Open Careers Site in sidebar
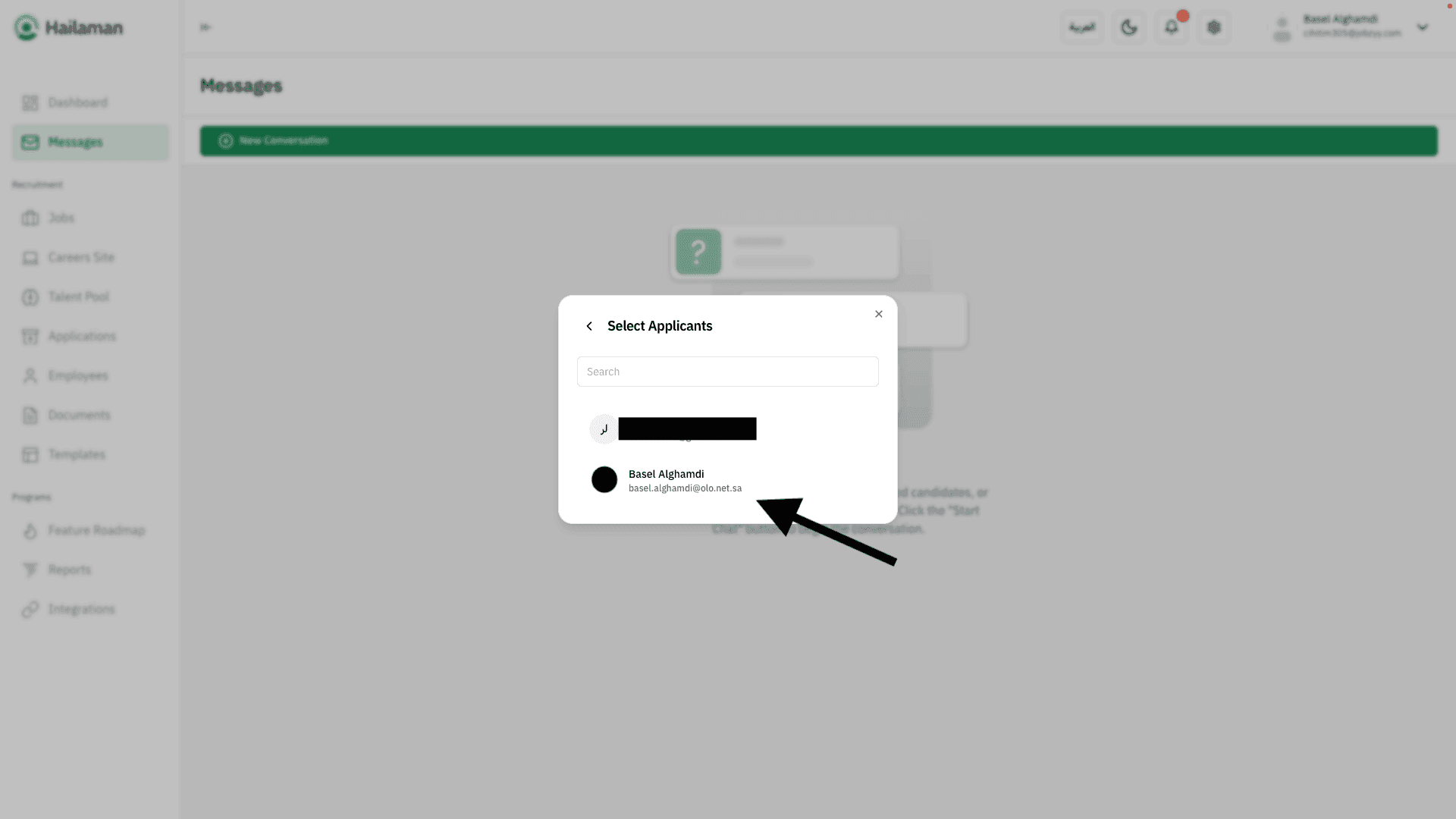This screenshot has height=819, width=1456. [81, 257]
